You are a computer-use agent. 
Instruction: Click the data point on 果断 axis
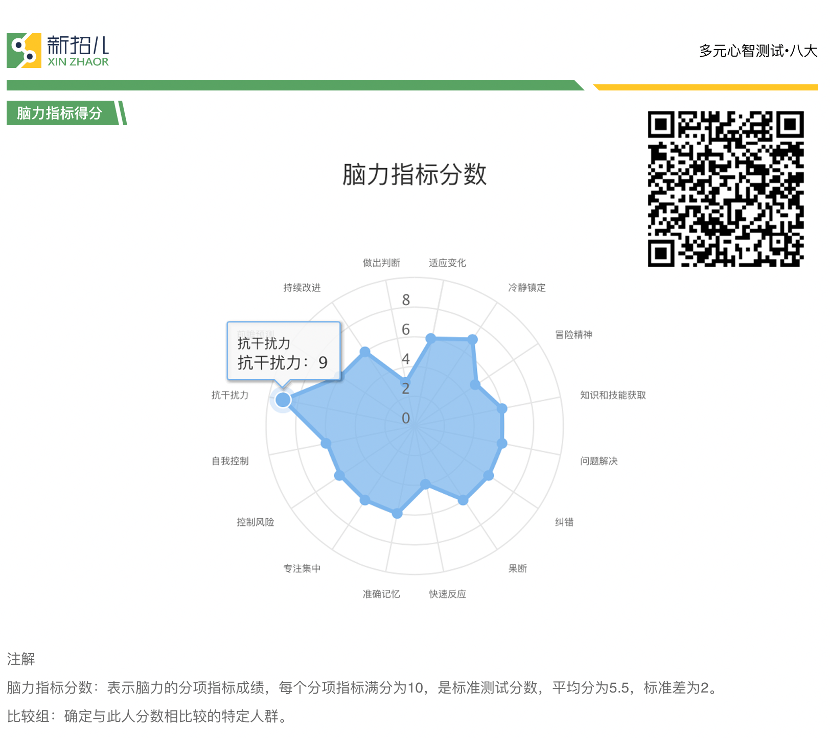[463, 500]
